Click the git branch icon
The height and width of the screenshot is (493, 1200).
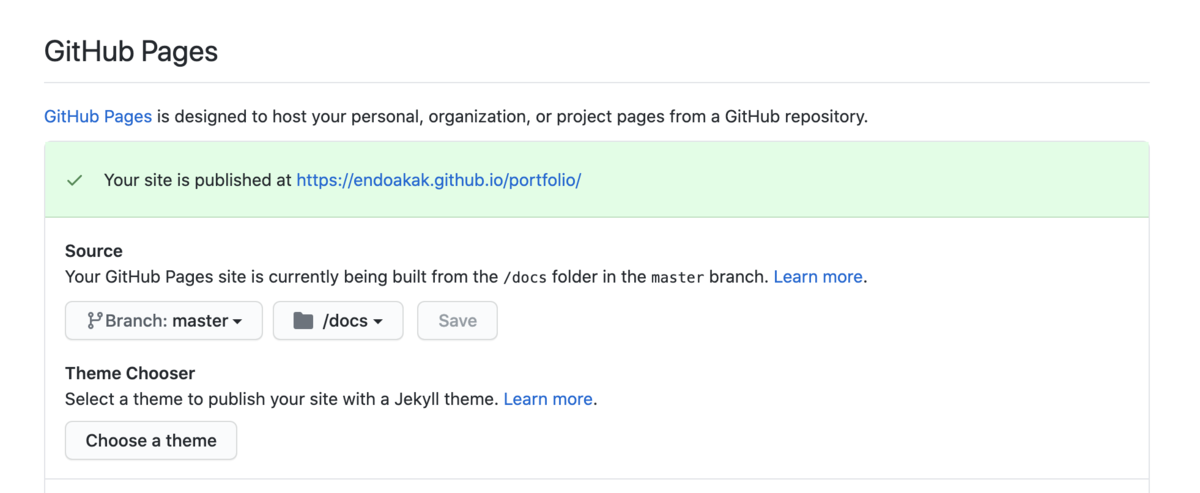coord(94,321)
